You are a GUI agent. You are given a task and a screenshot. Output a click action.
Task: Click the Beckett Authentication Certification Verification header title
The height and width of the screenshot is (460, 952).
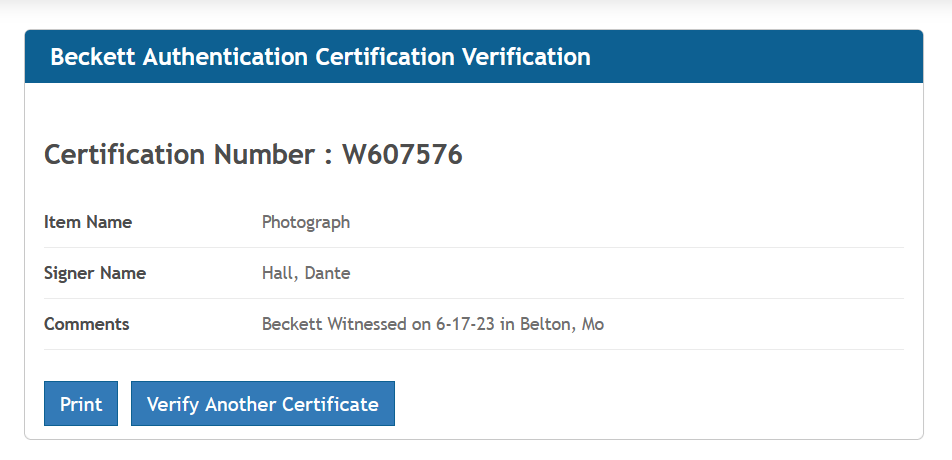(x=320, y=57)
